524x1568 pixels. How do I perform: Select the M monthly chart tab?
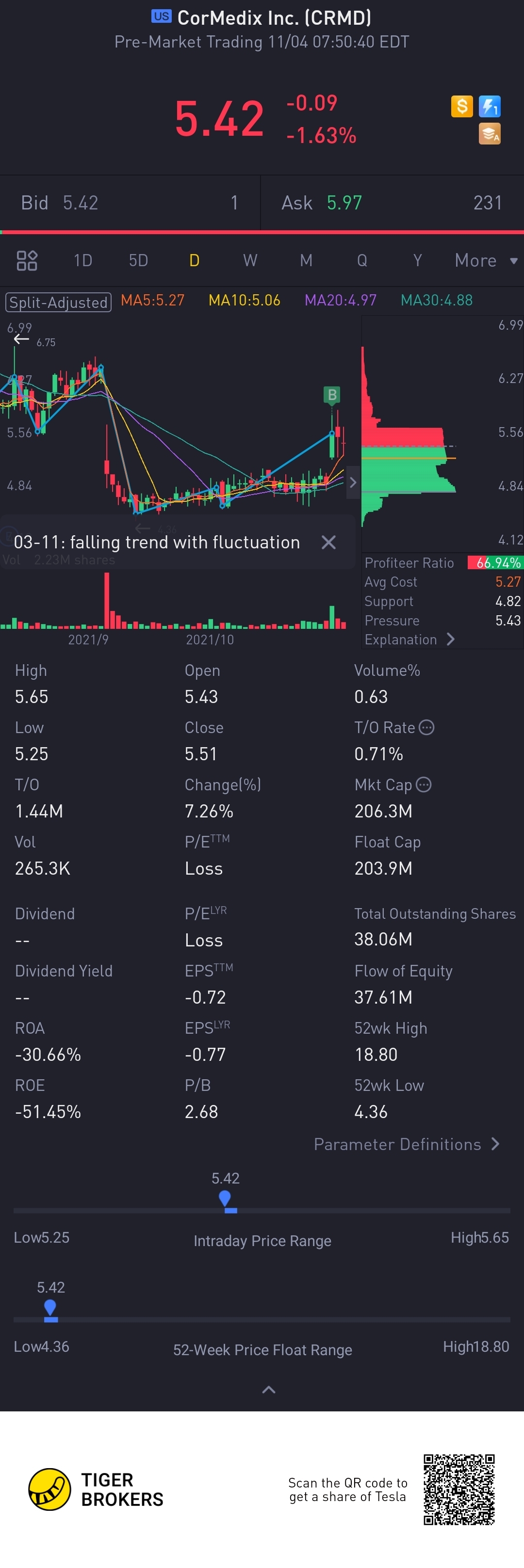click(x=306, y=260)
